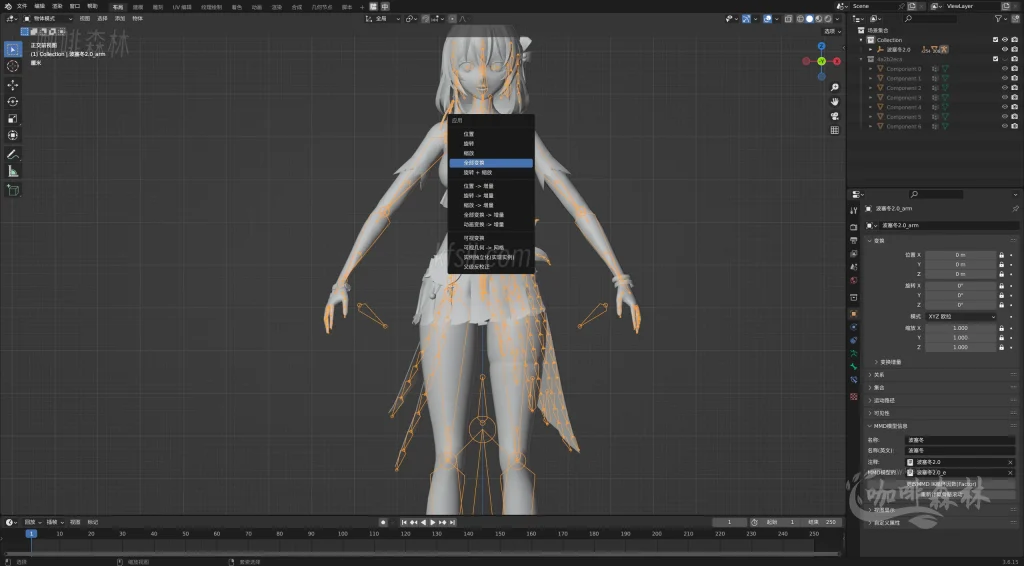Open the World properties tab icon
Image resolution: width=1024 pixels, height=566 pixels.
click(x=854, y=281)
